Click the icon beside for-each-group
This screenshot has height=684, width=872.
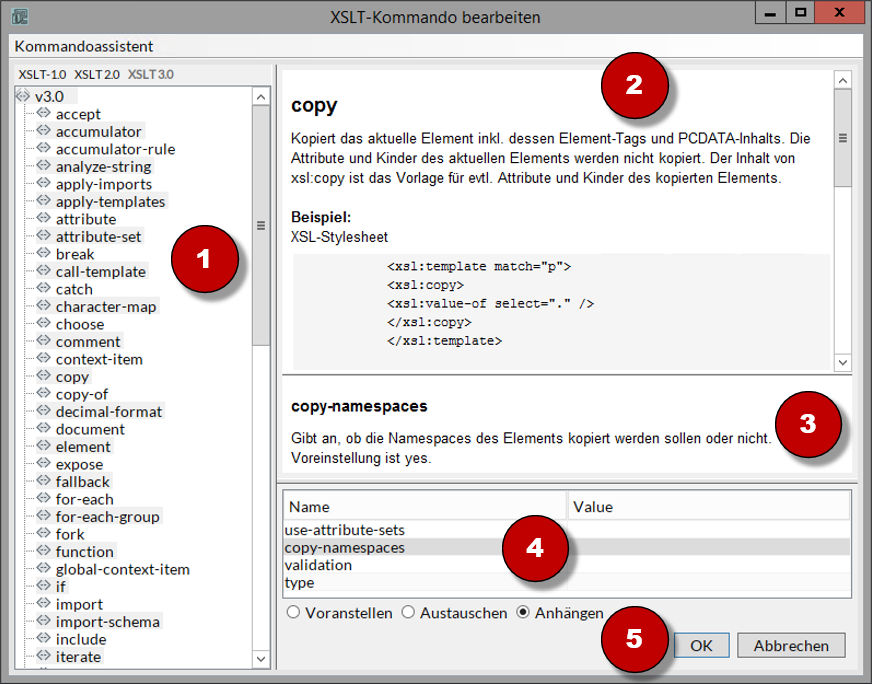[44, 517]
